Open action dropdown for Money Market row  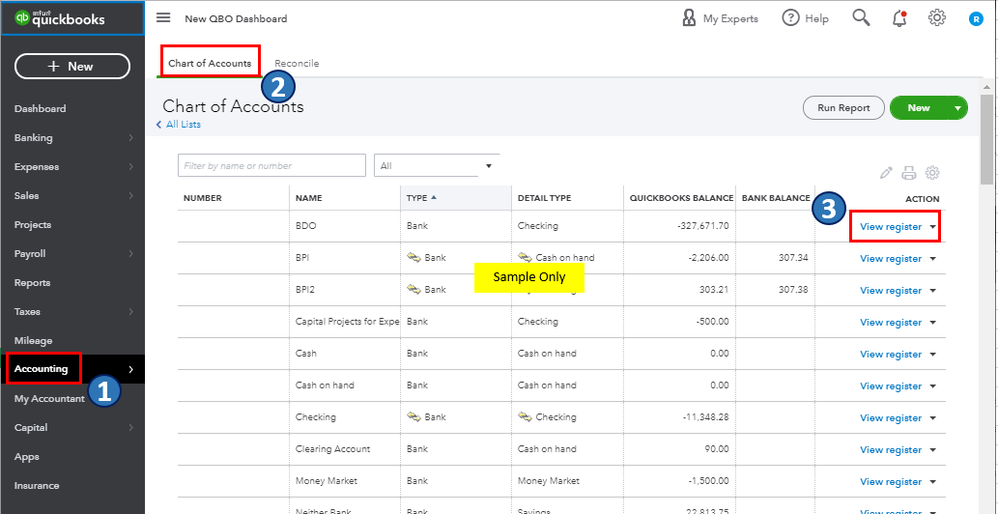tap(933, 481)
